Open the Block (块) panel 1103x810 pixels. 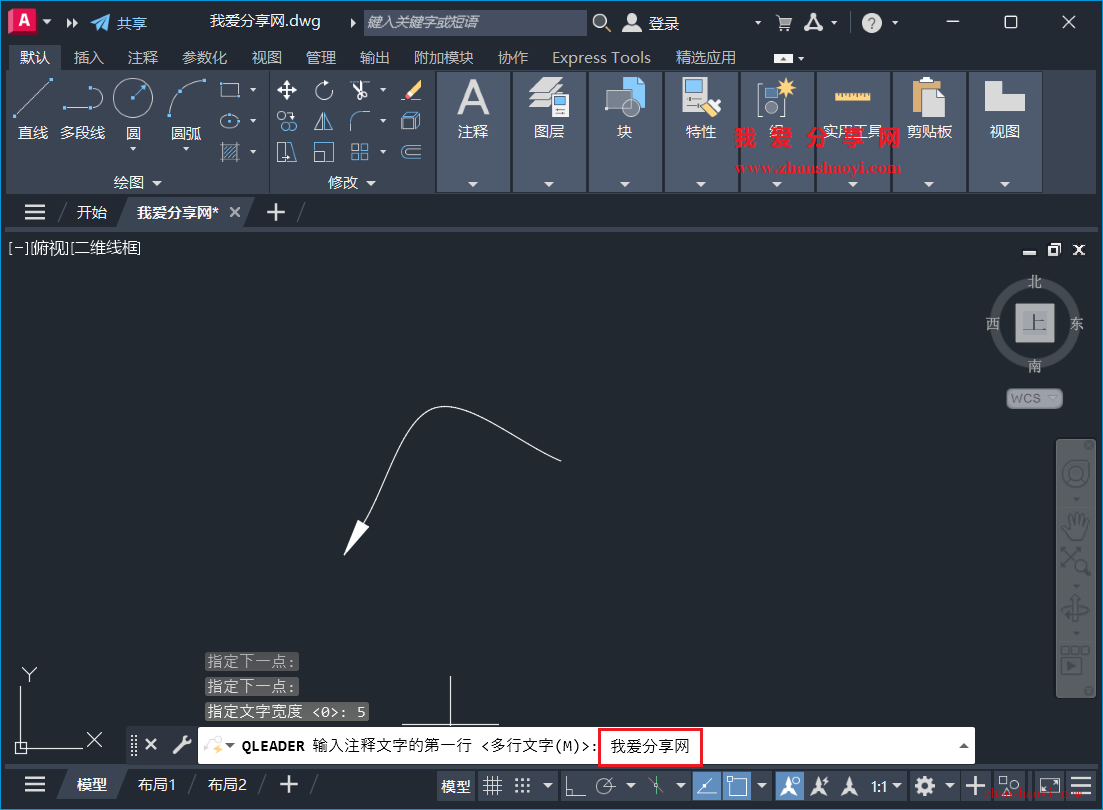click(625, 131)
